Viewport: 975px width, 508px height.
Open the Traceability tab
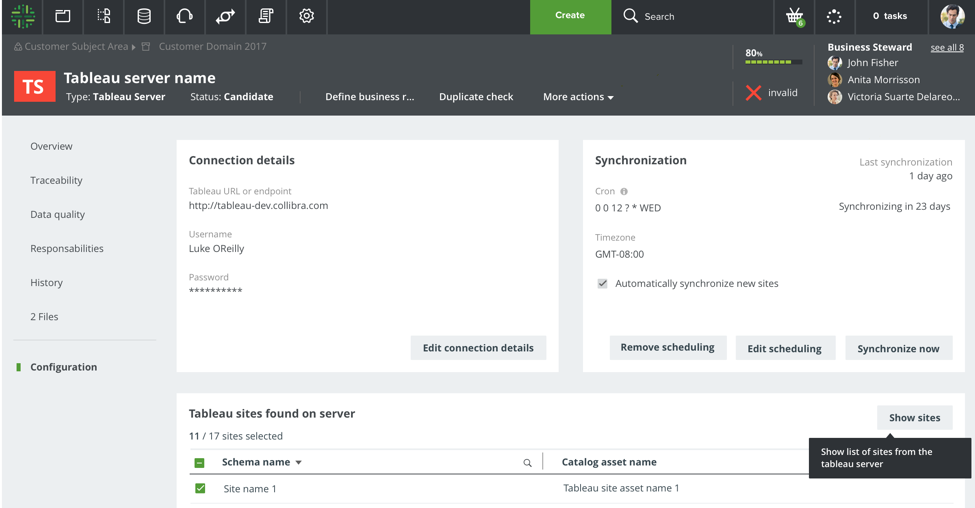pyautogui.click(x=56, y=180)
